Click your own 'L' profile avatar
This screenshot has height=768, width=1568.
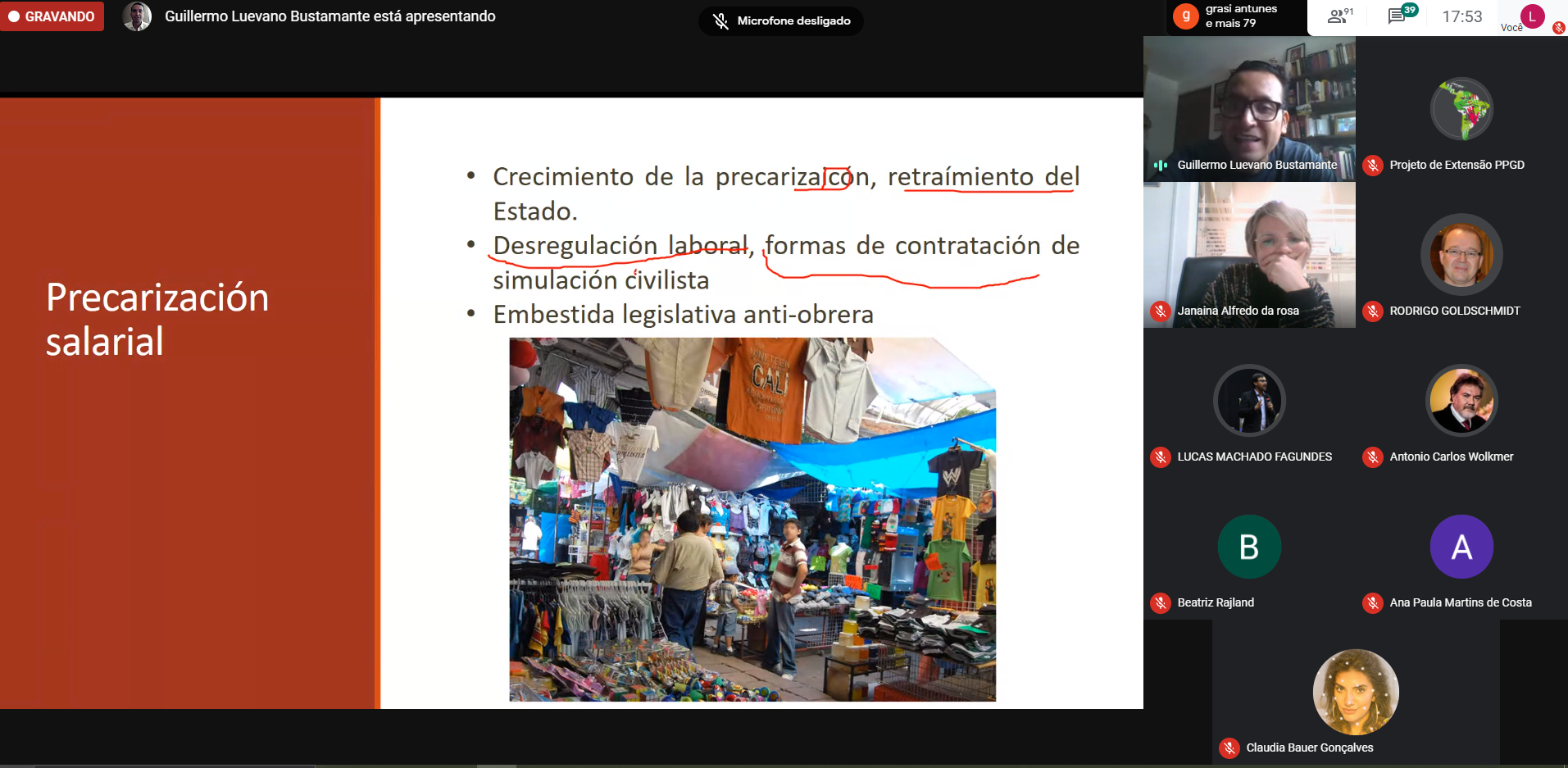click(1532, 16)
